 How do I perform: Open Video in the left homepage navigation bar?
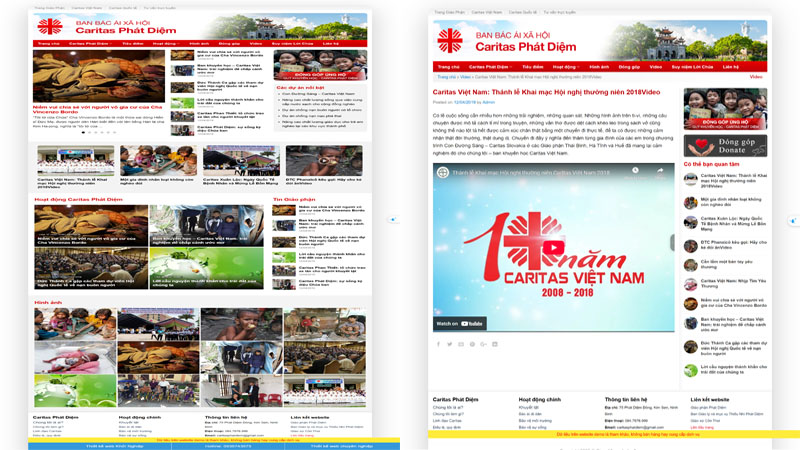coord(256,44)
